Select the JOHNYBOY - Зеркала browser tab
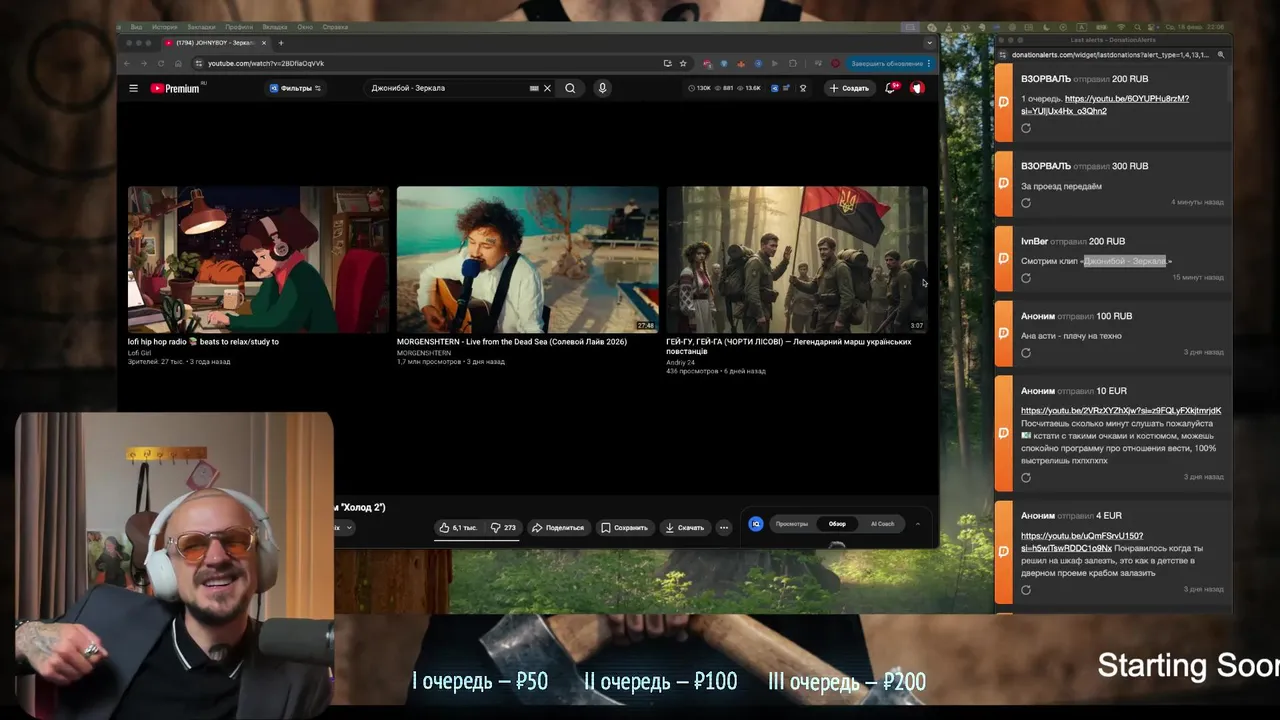 tap(215, 43)
